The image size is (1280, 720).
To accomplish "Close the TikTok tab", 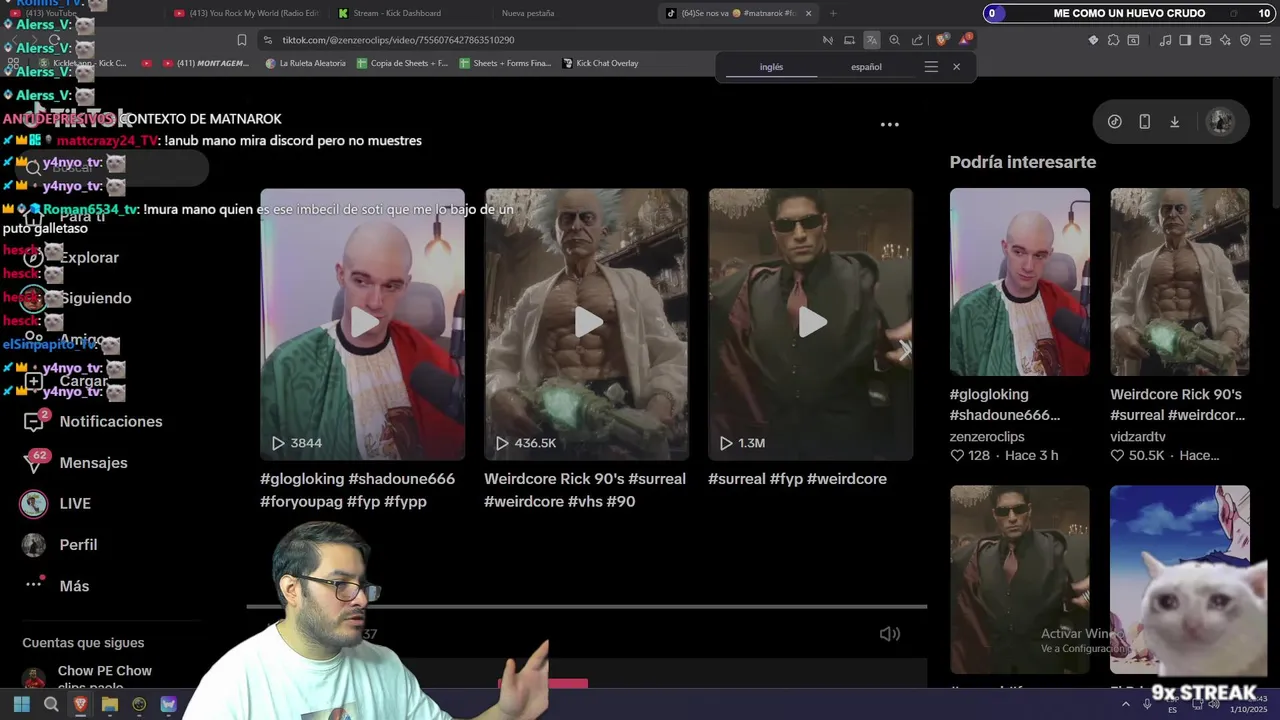I will pyautogui.click(x=808, y=13).
